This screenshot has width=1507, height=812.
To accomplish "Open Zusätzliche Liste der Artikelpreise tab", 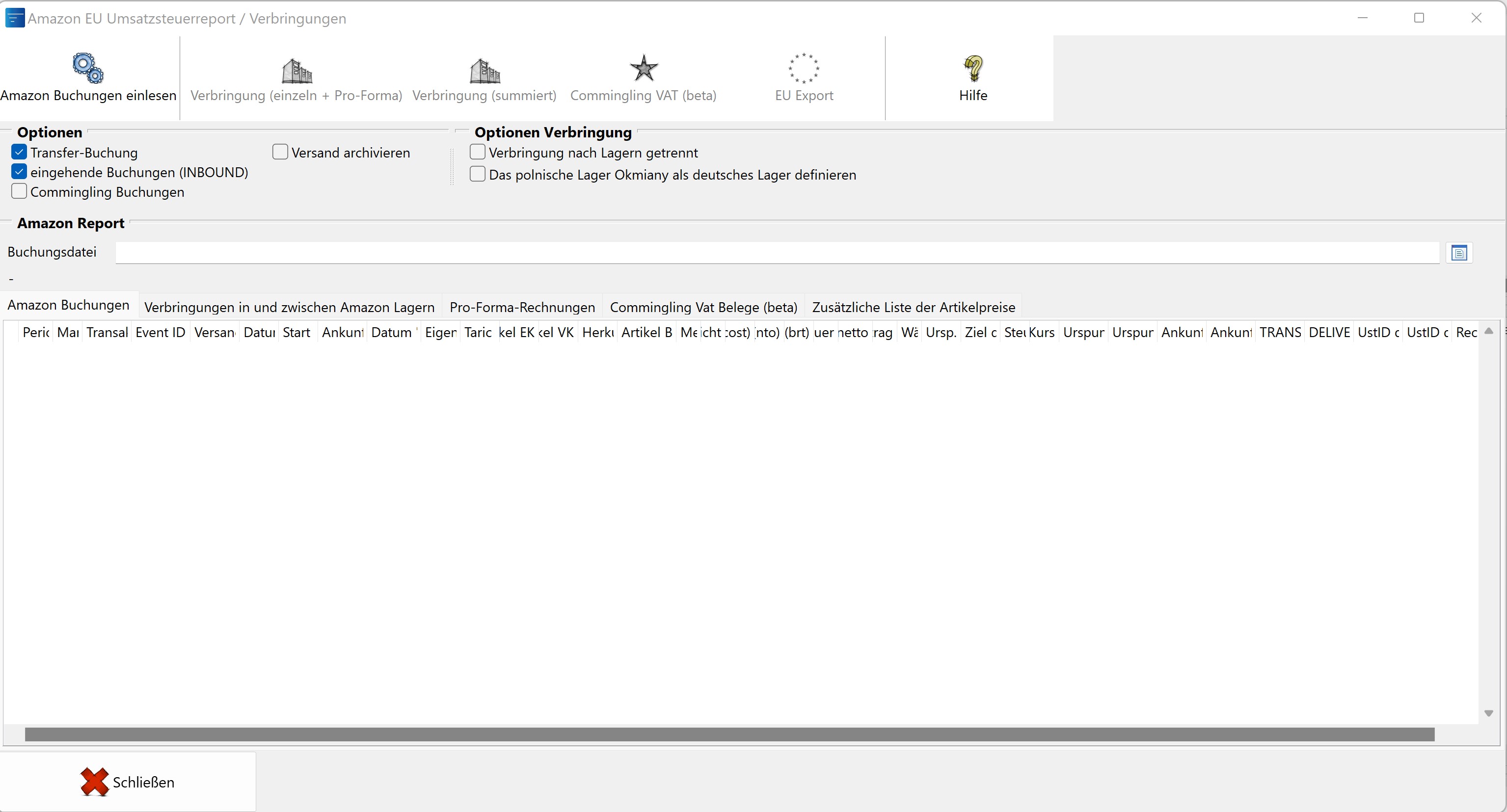I will click(x=913, y=307).
